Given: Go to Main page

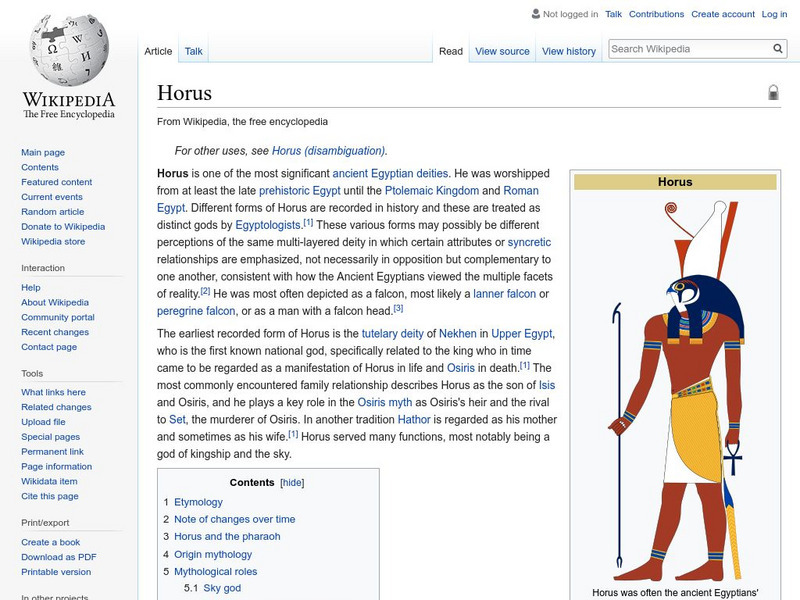Looking at the screenshot, I should point(43,152).
